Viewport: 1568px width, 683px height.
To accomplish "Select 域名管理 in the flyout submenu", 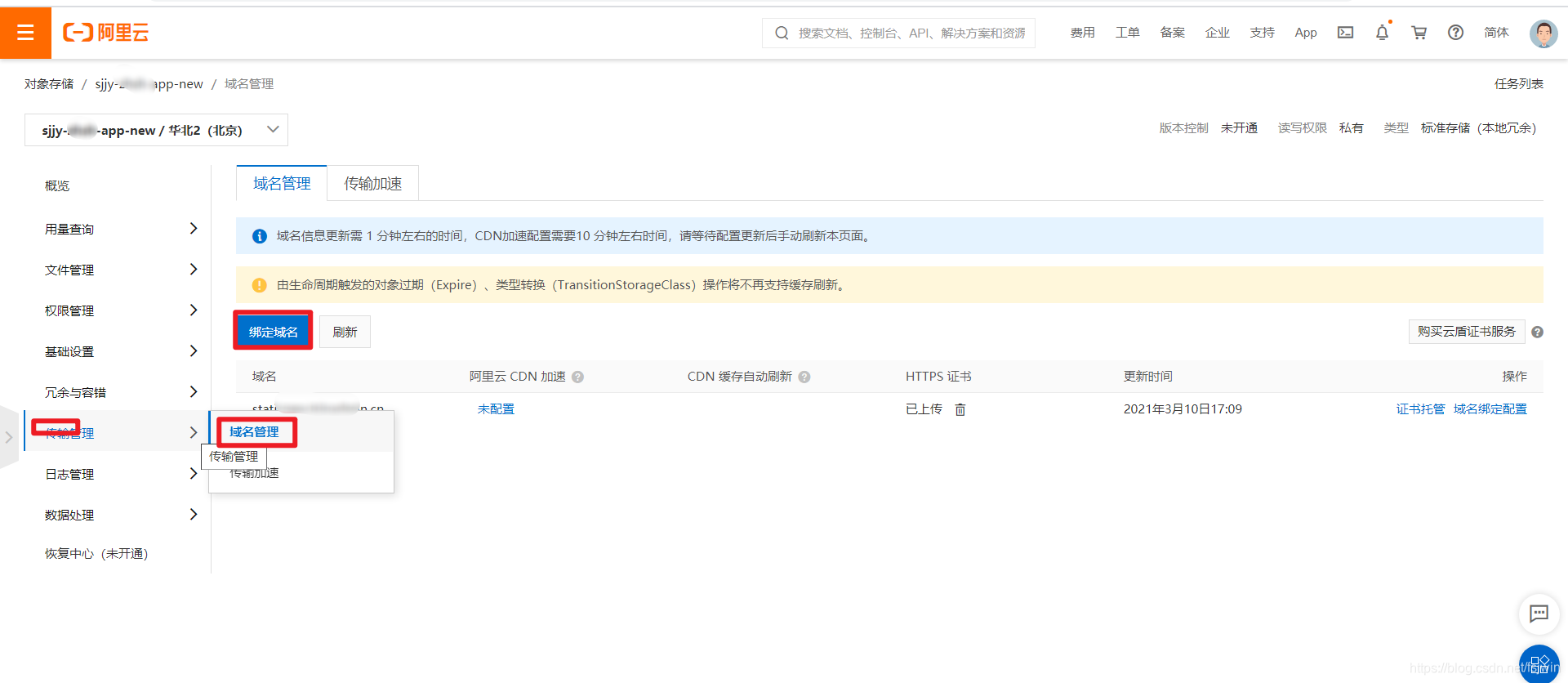I will pyautogui.click(x=254, y=431).
